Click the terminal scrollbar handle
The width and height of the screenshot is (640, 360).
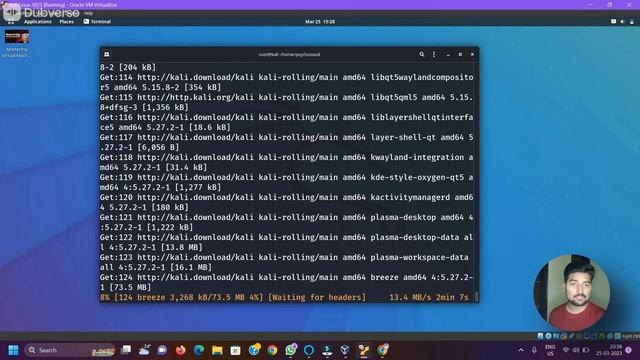(476, 297)
